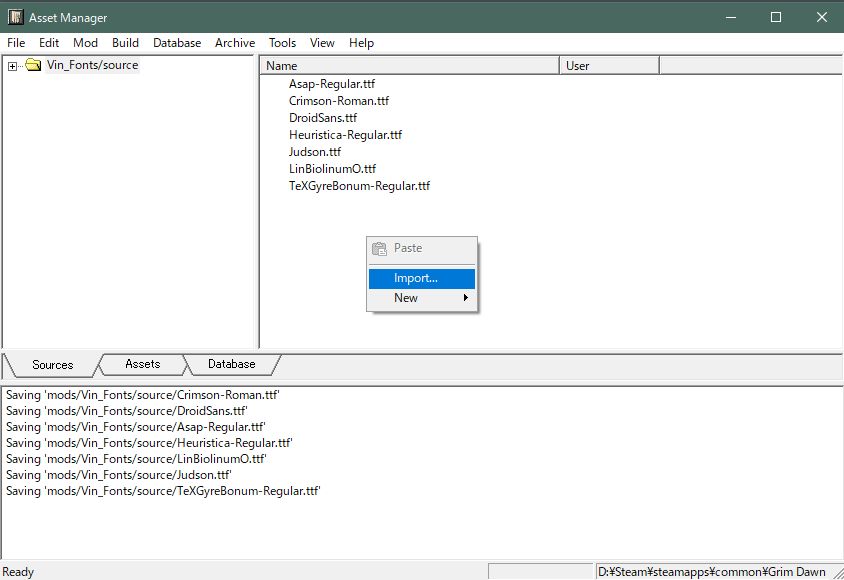Open the Archive menu
The height and width of the screenshot is (580, 844).
pyautogui.click(x=235, y=43)
